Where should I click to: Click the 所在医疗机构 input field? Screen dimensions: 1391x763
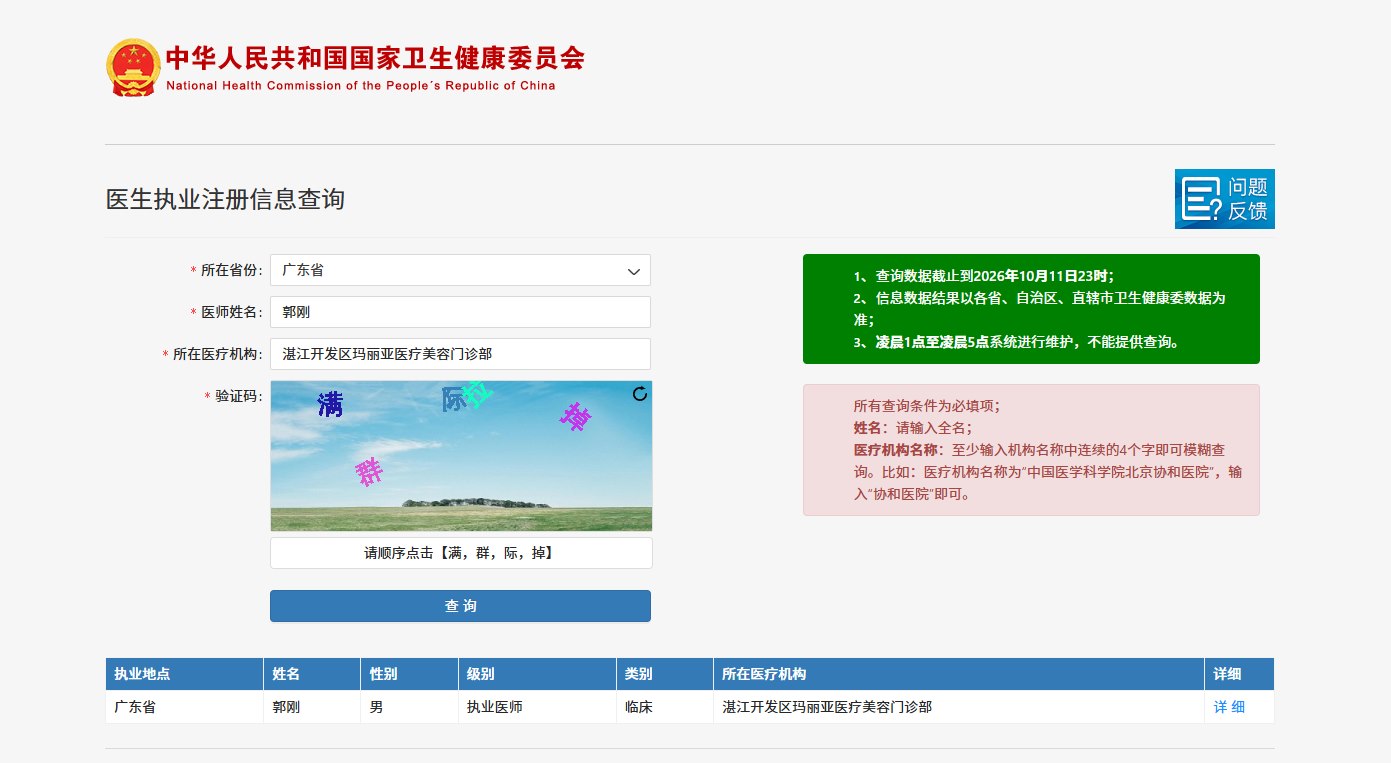tap(460, 354)
